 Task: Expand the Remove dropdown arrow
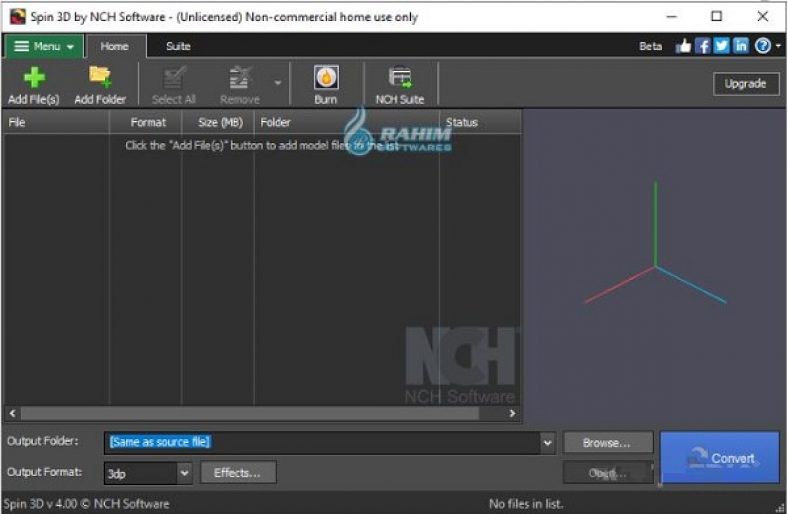[277, 83]
